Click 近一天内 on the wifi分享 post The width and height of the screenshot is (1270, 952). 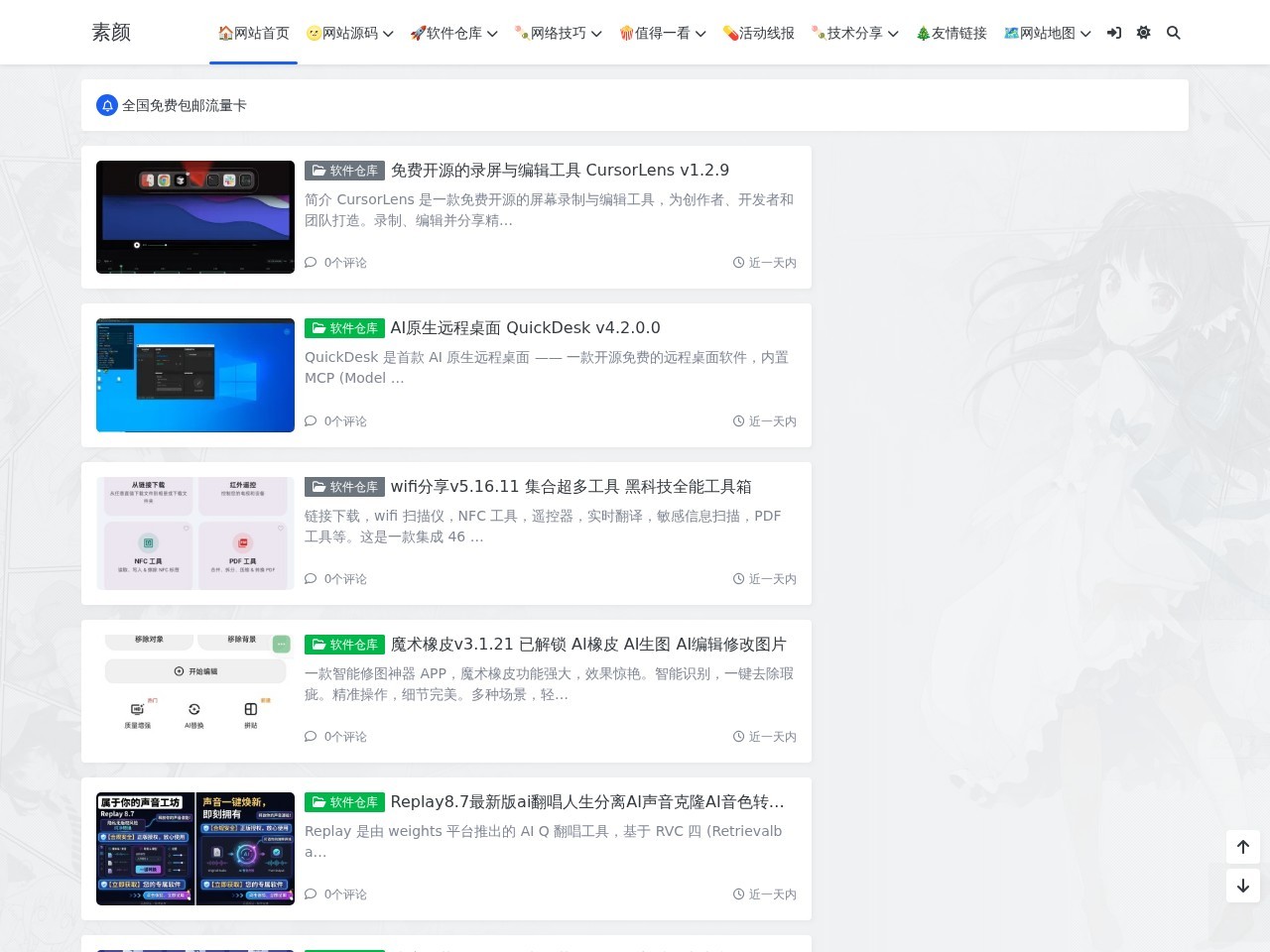point(772,579)
